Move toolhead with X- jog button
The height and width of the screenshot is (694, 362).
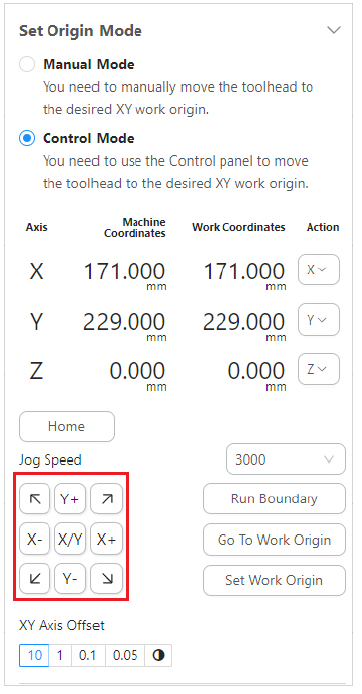coord(35,539)
